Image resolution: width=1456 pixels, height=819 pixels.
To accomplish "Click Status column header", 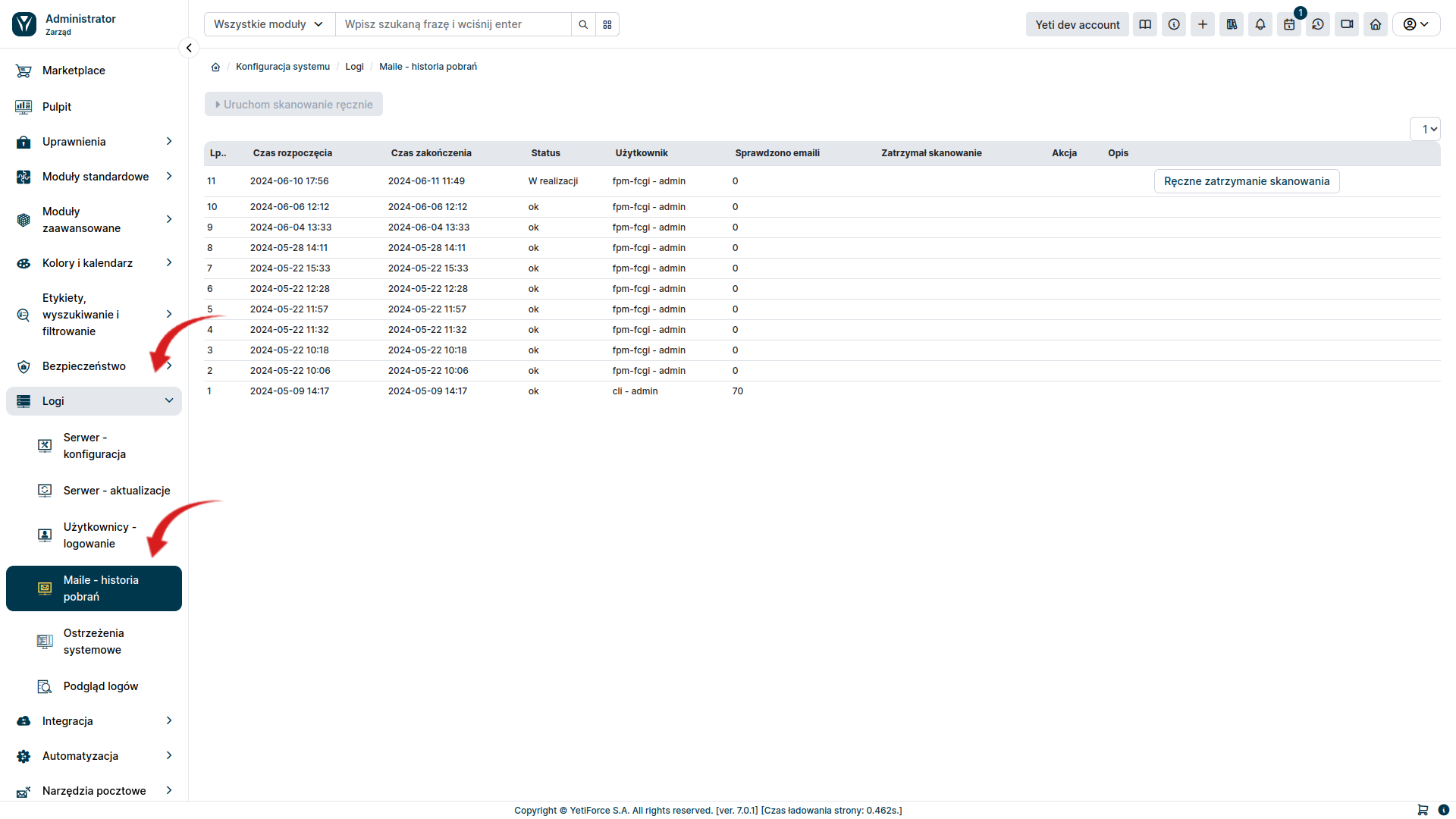I will click(x=546, y=153).
